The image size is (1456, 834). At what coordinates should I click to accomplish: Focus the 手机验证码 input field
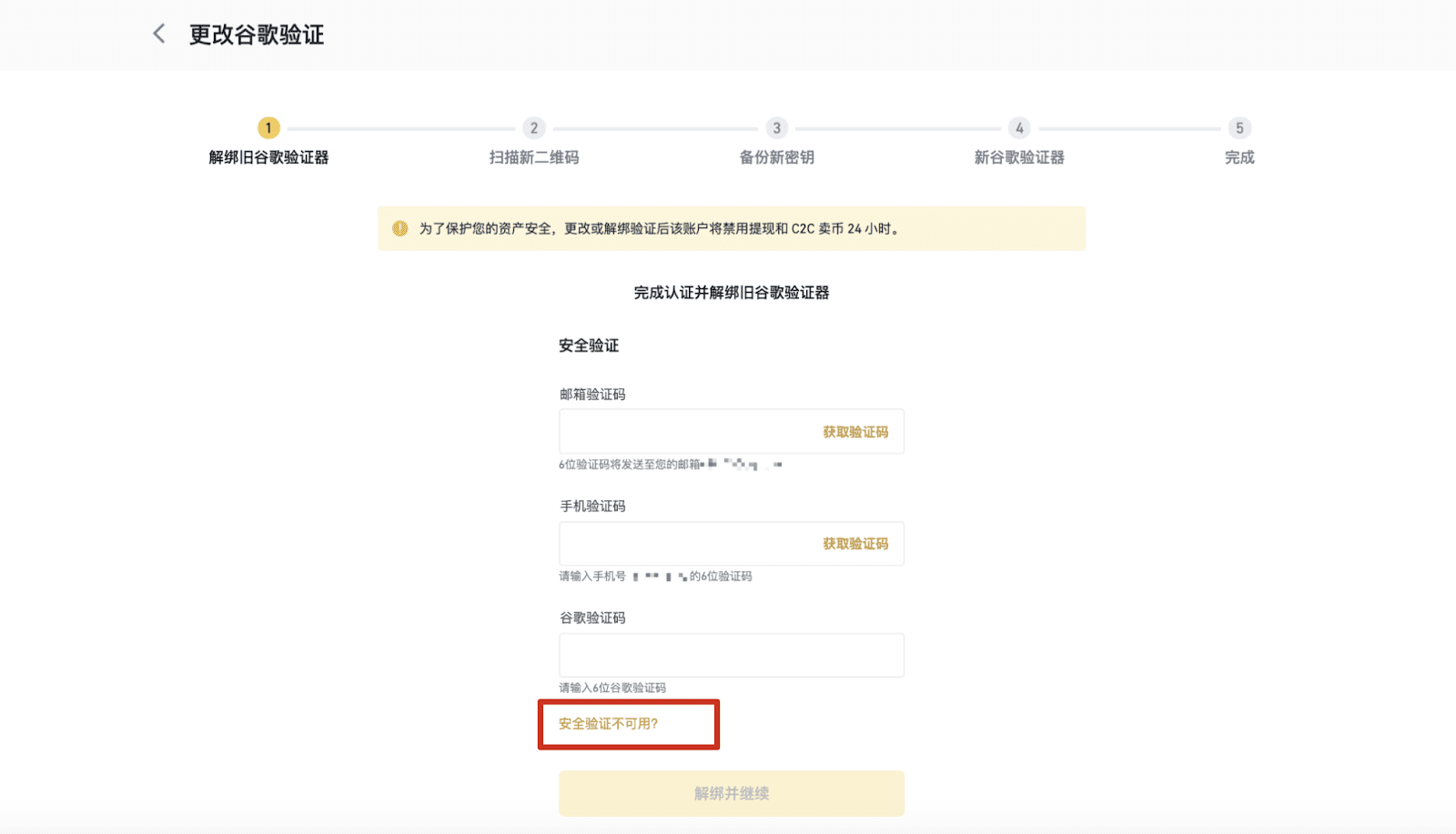pyautogui.click(x=732, y=543)
